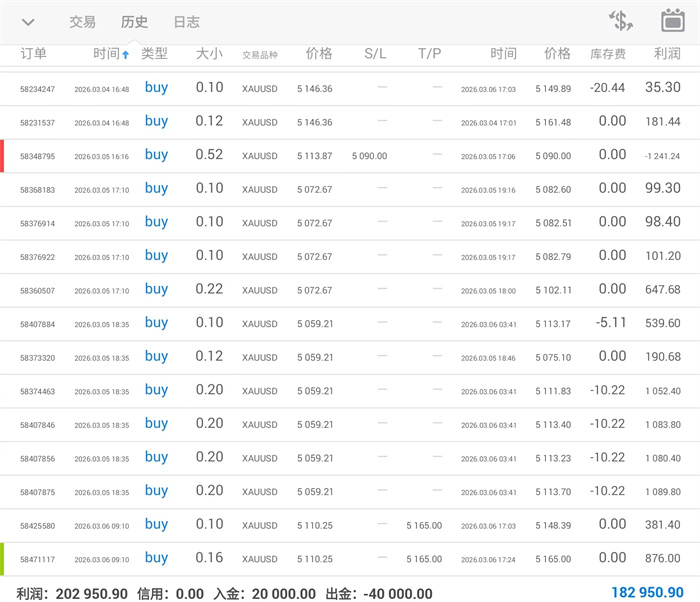Sort by 订单 column header
Image resolution: width=700 pixels, height=602 pixels.
(33, 54)
